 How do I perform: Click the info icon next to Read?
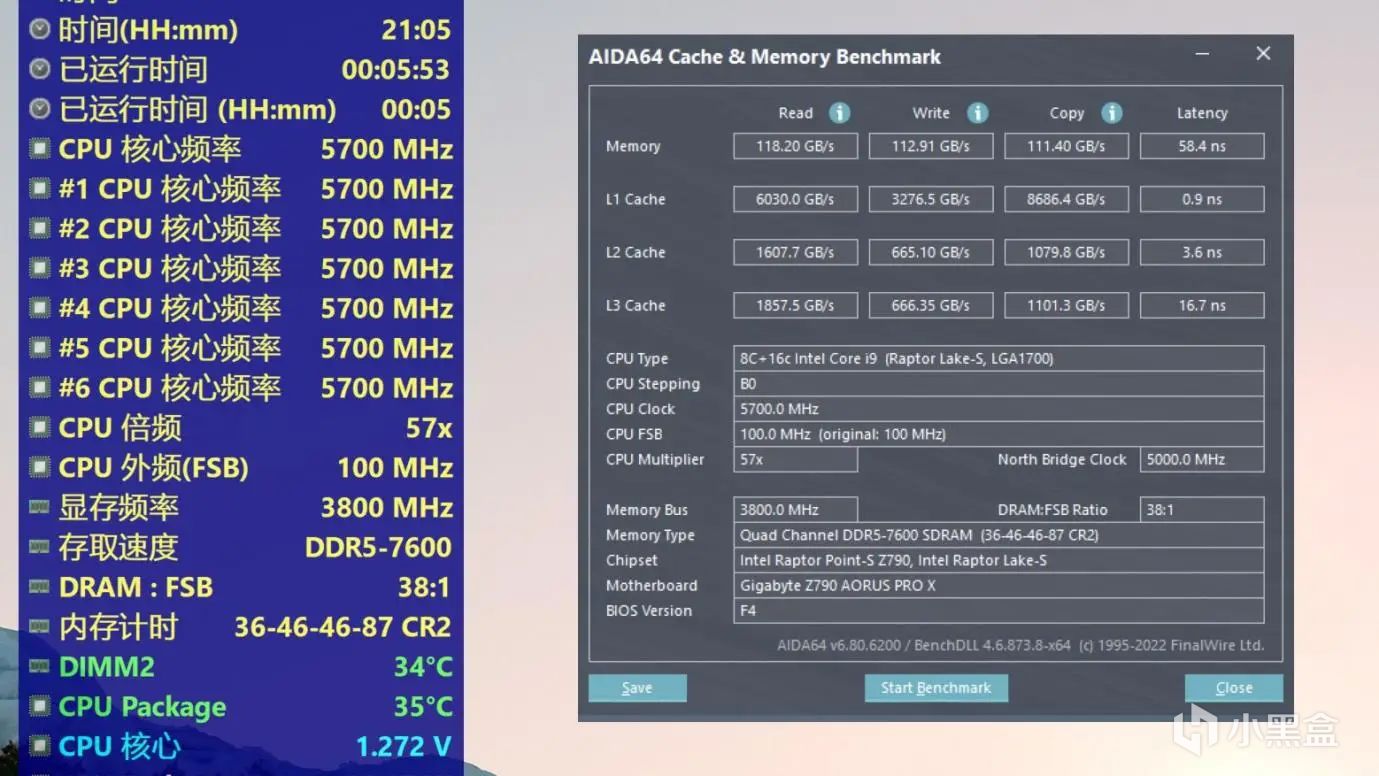(840, 113)
